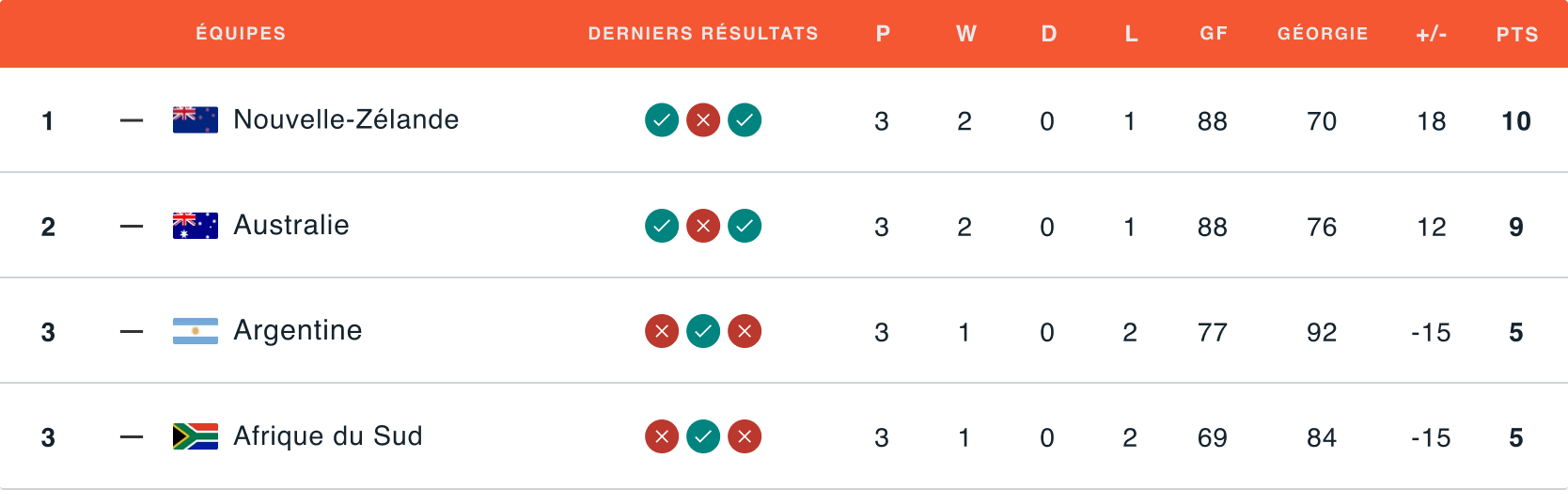Click Nouvelle-Zélande's middle red loss result icon
The height and width of the screenshot is (490, 1568).
point(703,120)
